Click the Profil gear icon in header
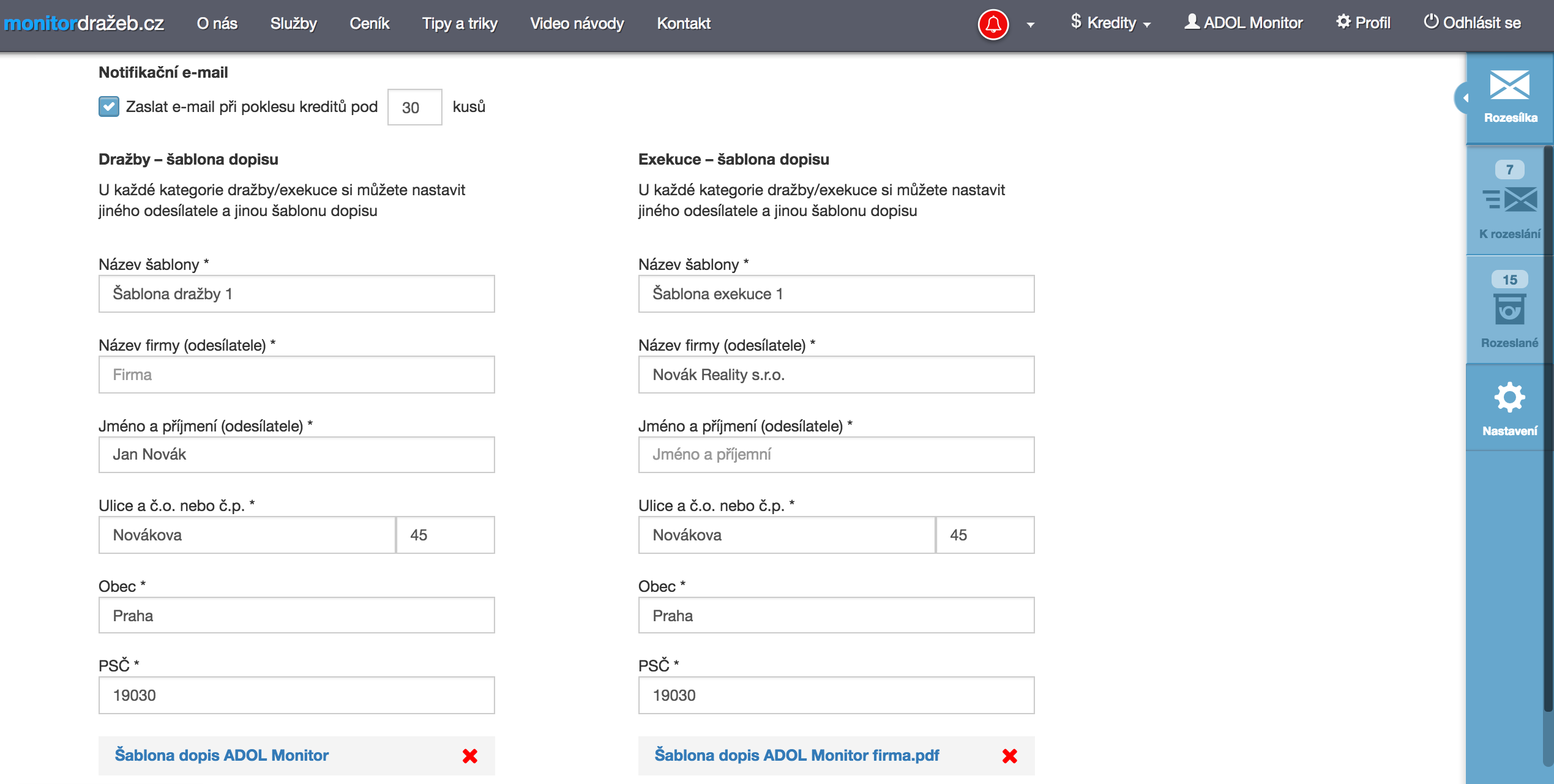 pyautogui.click(x=1343, y=22)
